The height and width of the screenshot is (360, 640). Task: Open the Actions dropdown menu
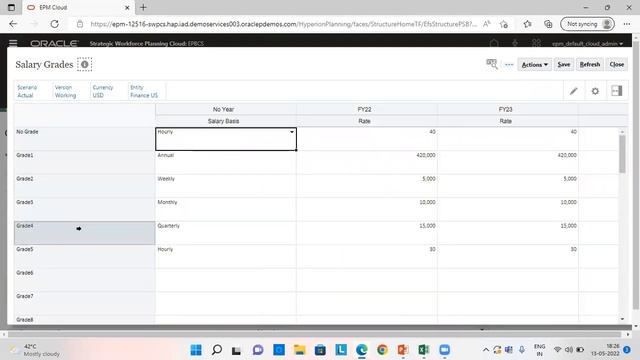coord(534,64)
